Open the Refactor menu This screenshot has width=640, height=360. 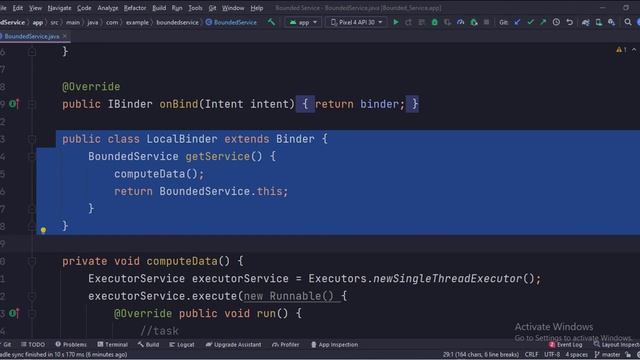(x=135, y=8)
